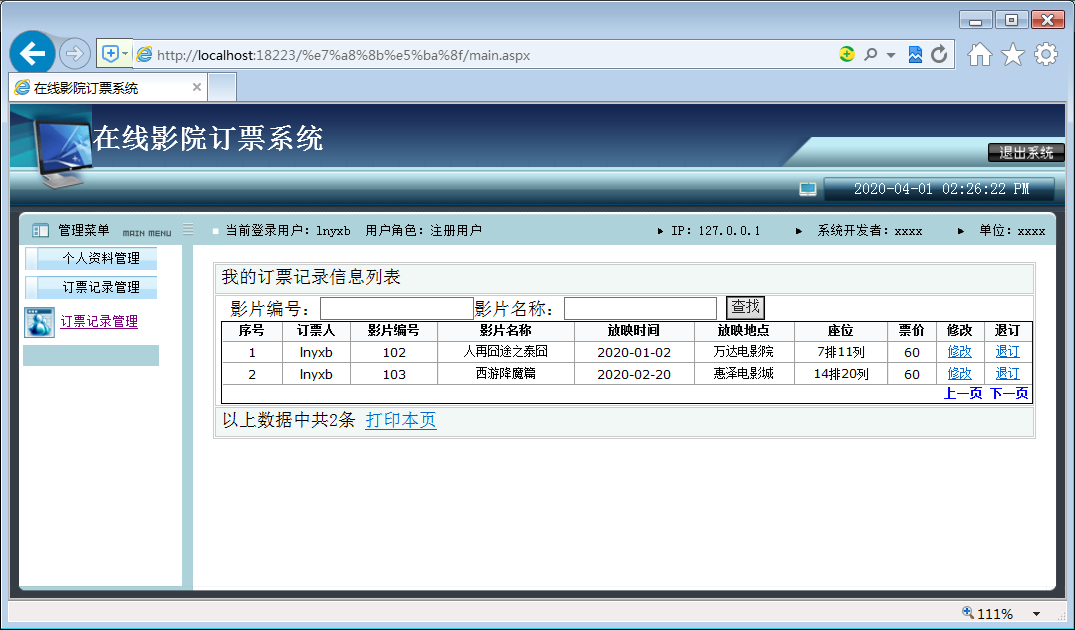Click 修改 for 西游降魔篇 row
This screenshot has width=1075, height=630.
pyautogui.click(x=959, y=374)
